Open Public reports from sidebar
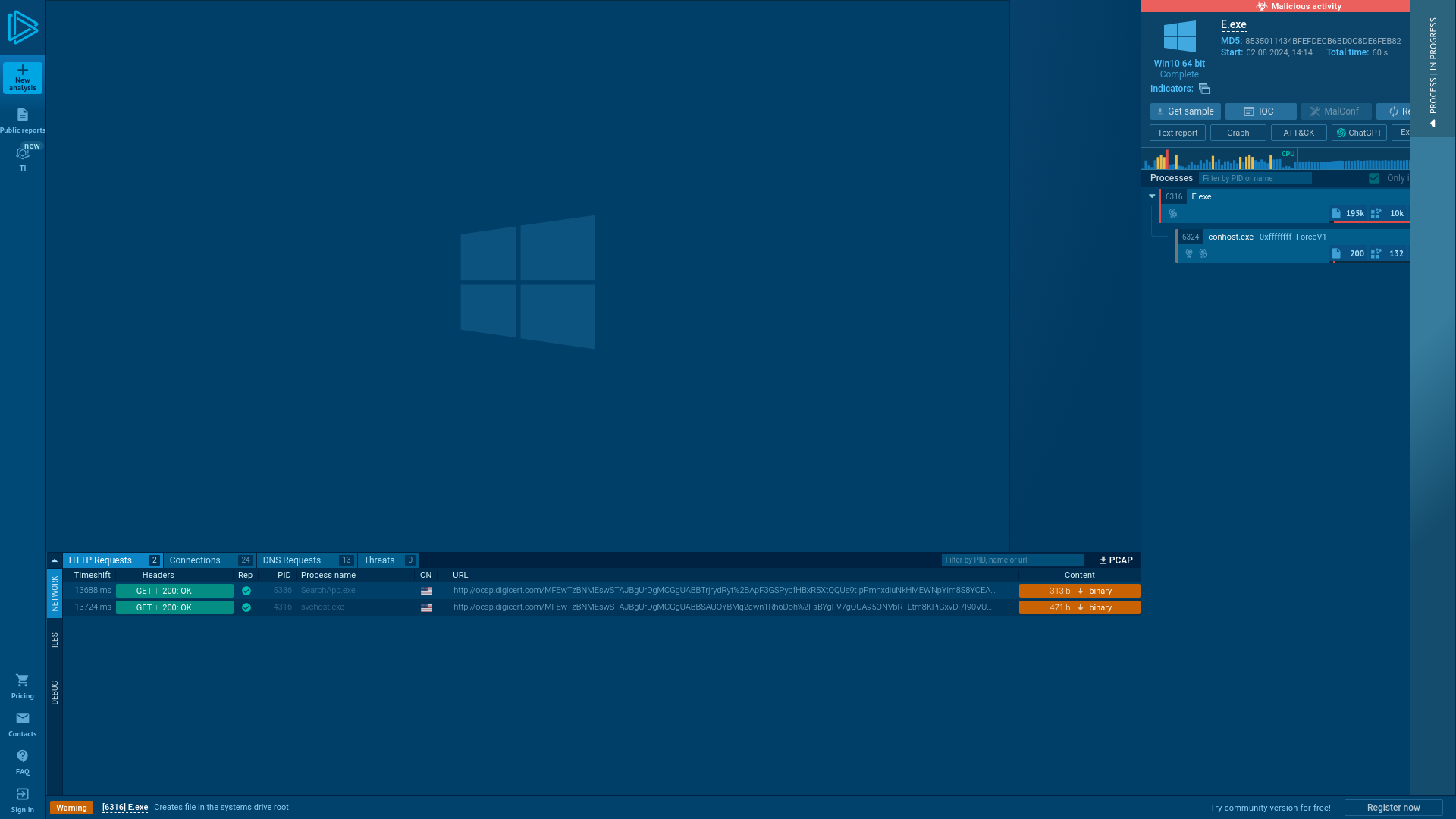1456x819 pixels. (23, 121)
